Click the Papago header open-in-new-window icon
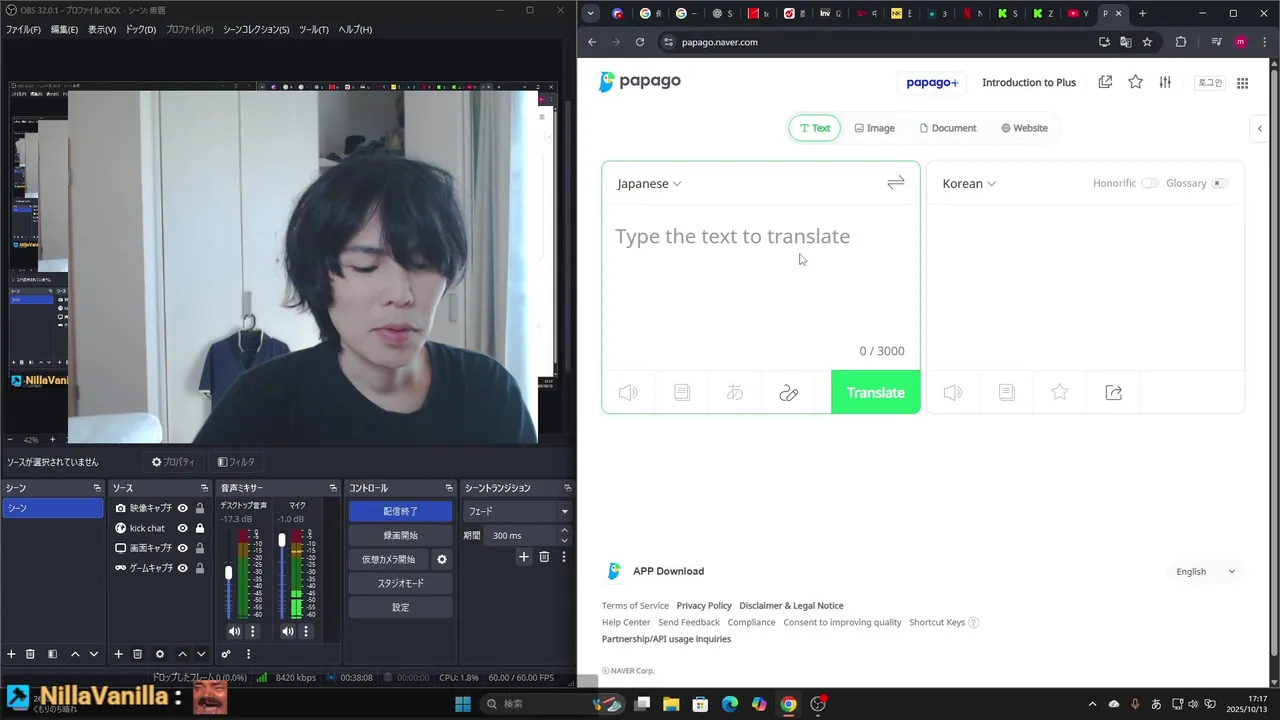 1105,82
